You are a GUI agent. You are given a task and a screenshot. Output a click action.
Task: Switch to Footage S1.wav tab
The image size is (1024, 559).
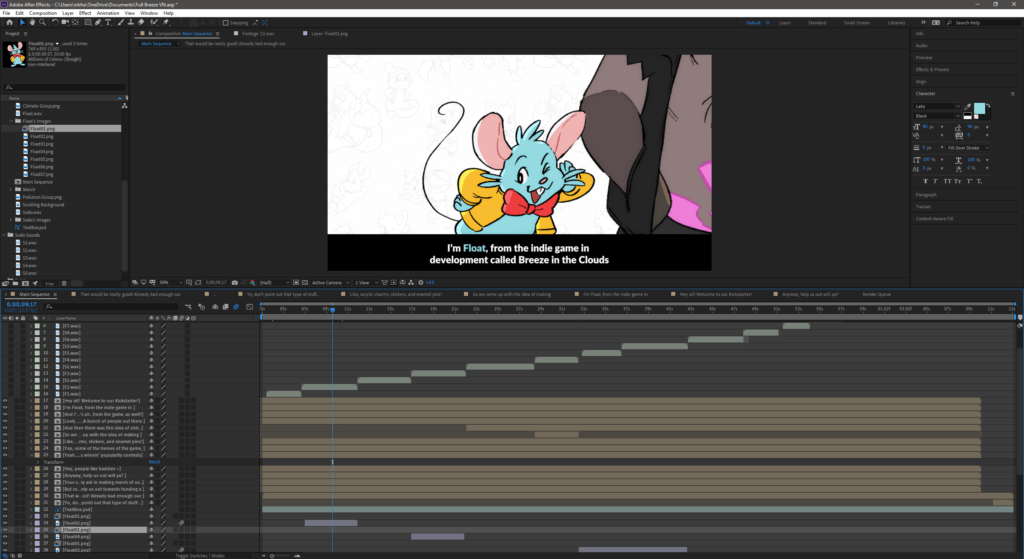click(x=258, y=33)
